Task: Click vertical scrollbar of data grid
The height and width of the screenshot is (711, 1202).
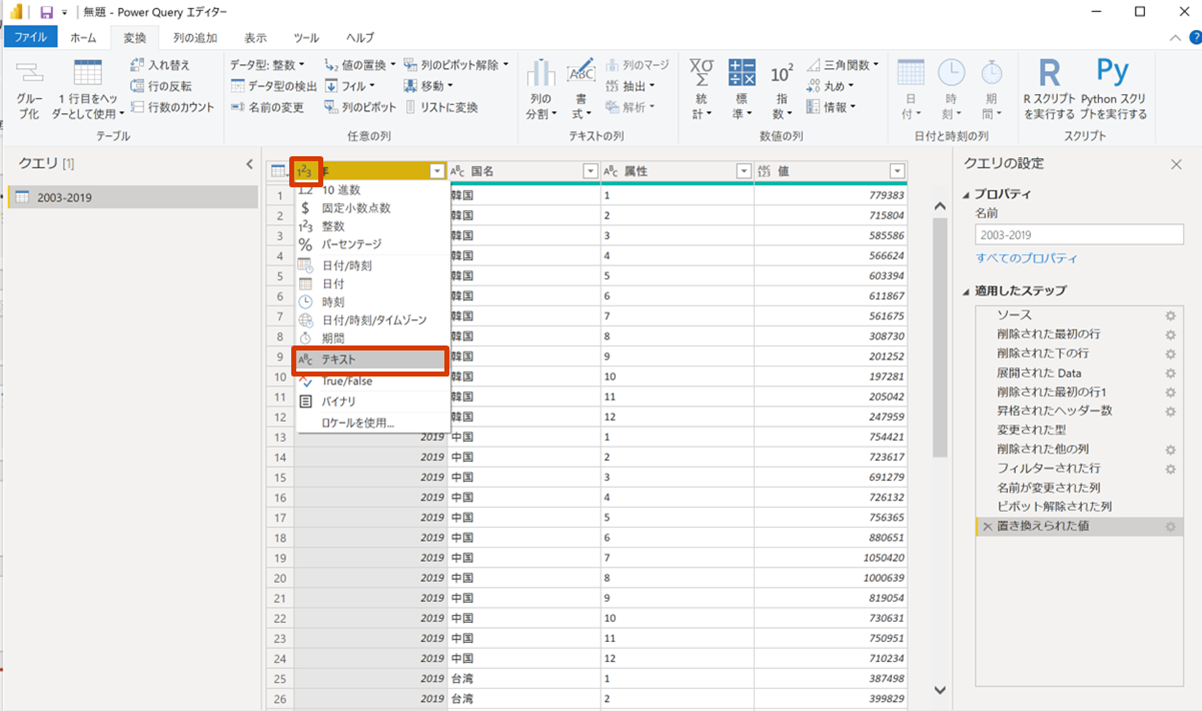Action: coord(939,337)
